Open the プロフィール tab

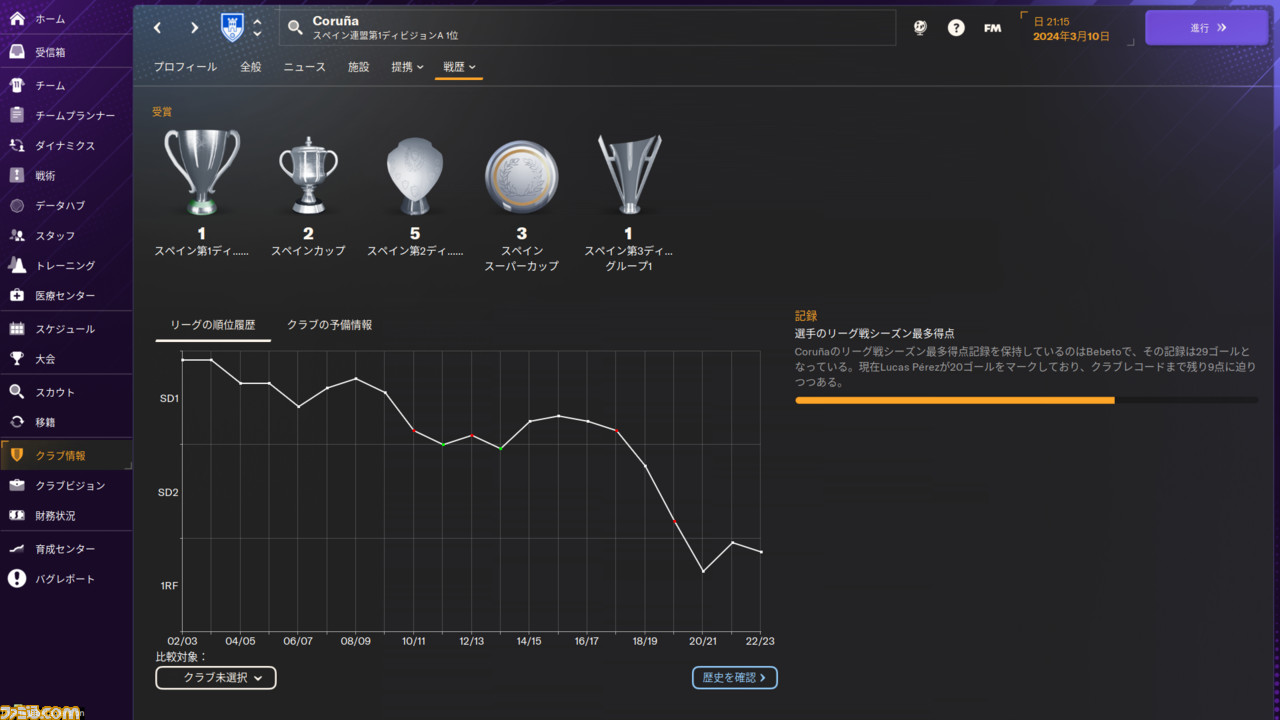pyautogui.click(x=185, y=67)
